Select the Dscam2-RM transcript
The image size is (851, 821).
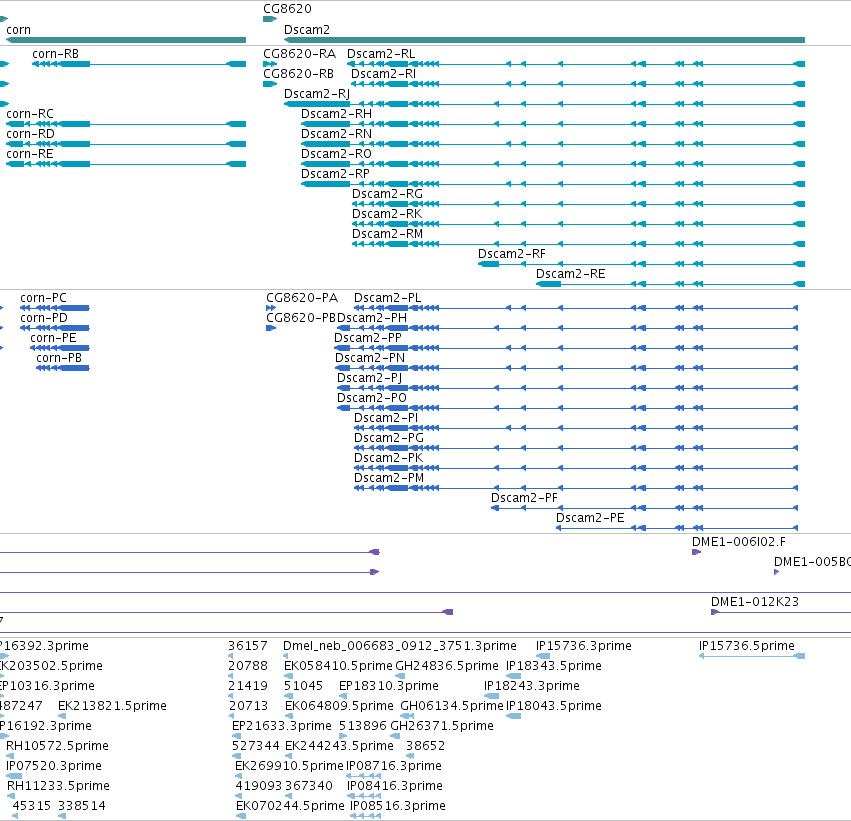click(x=579, y=244)
